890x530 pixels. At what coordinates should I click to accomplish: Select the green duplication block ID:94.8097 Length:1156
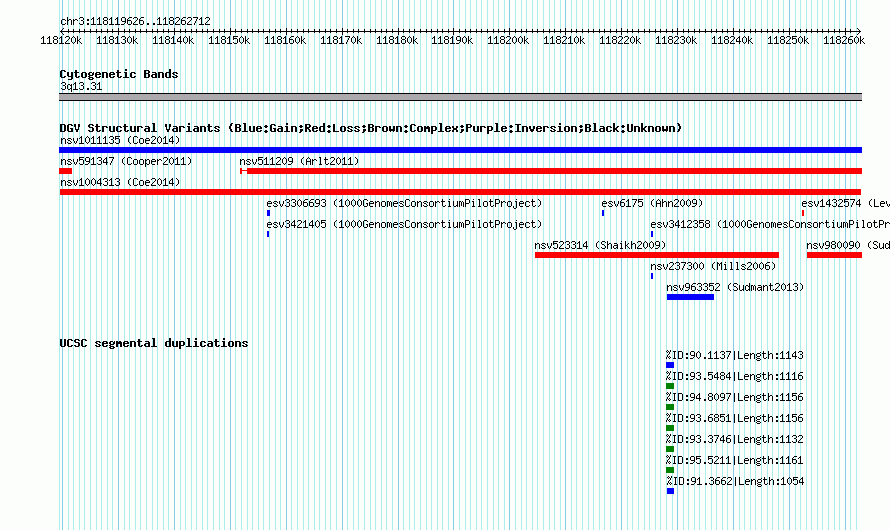pos(670,407)
